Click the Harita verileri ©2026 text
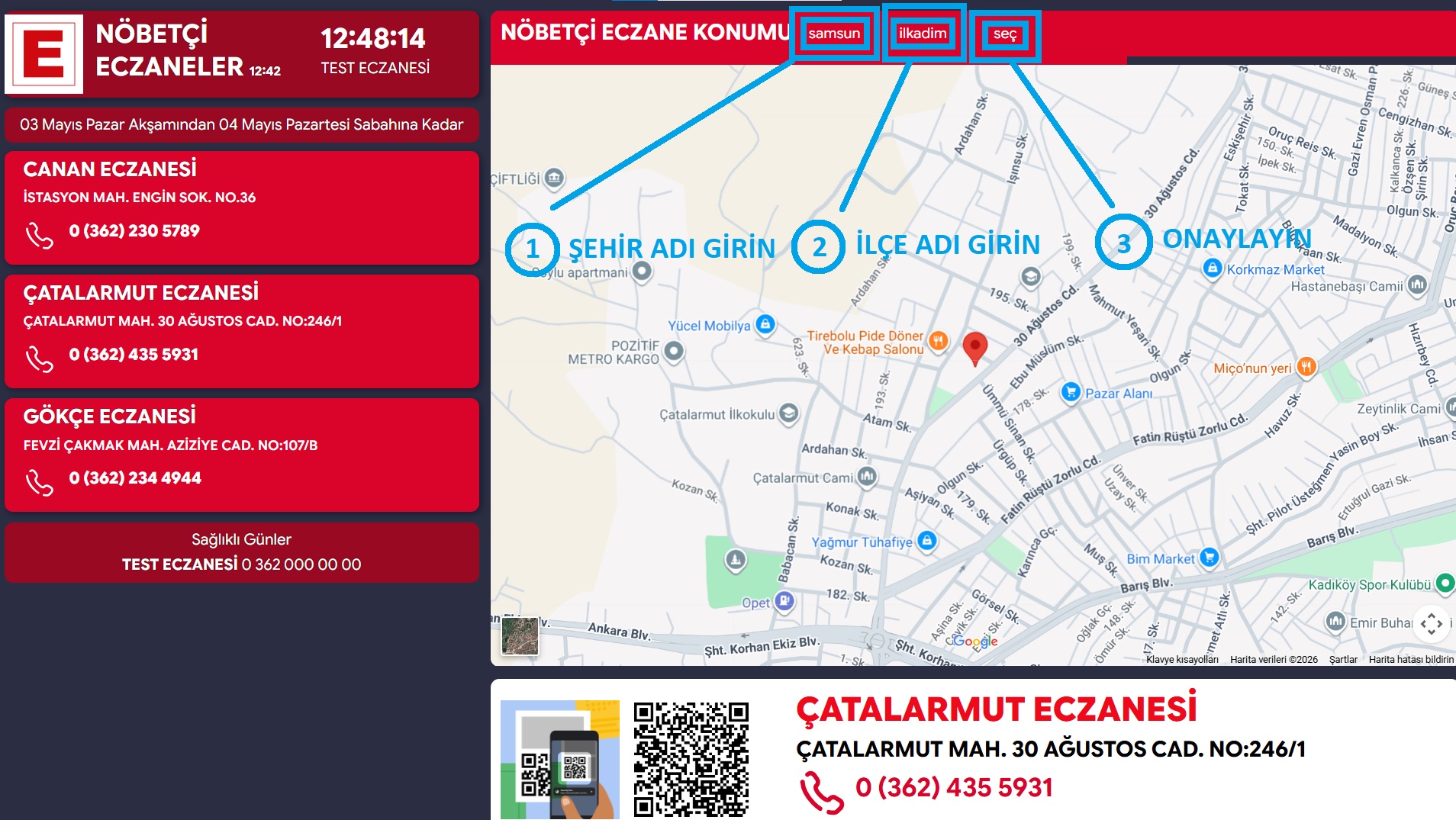Image resolution: width=1456 pixels, height=820 pixels. tap(1274, 660)
